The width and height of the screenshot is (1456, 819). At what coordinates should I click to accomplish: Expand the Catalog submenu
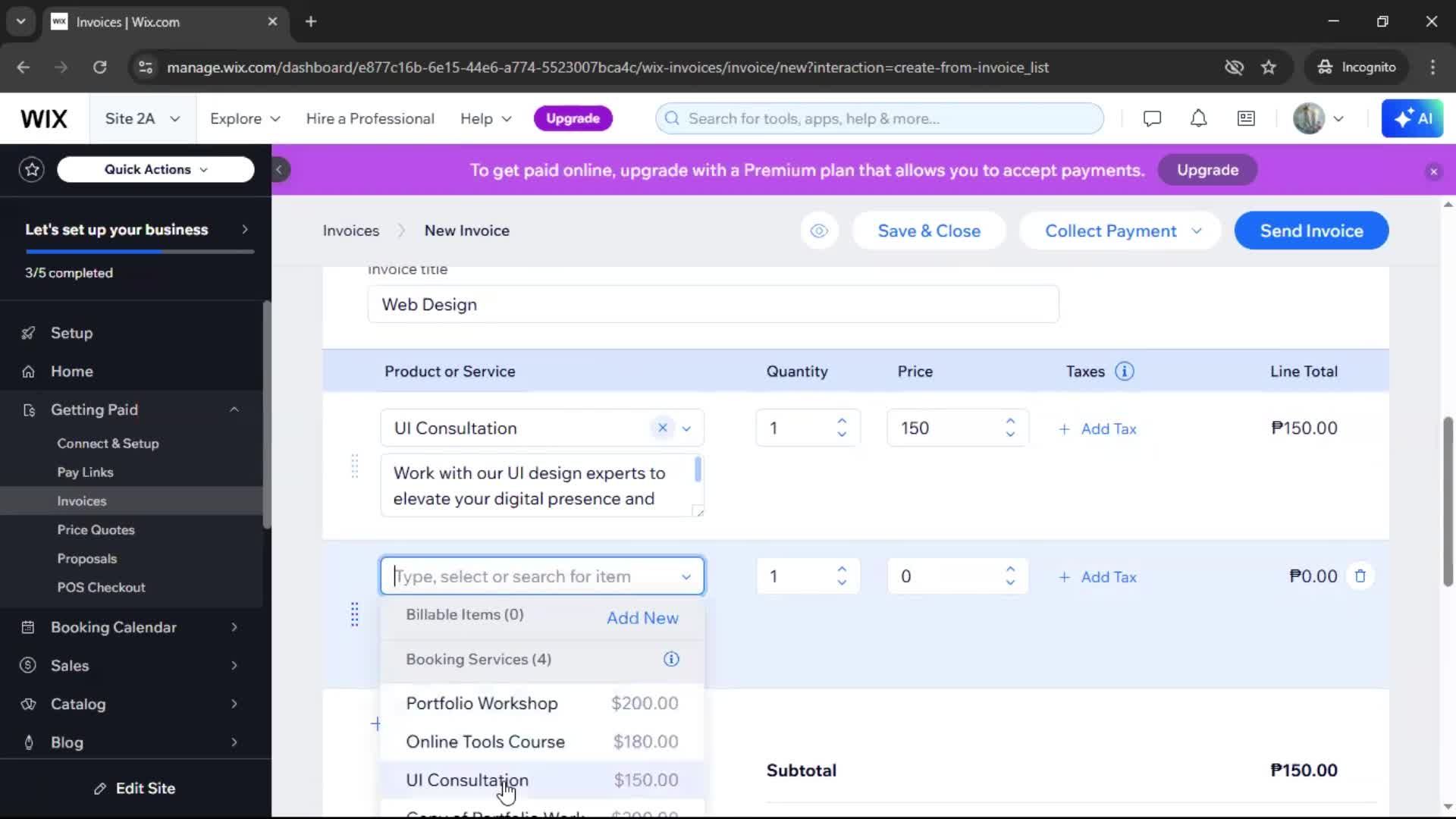tap(234, 704)
